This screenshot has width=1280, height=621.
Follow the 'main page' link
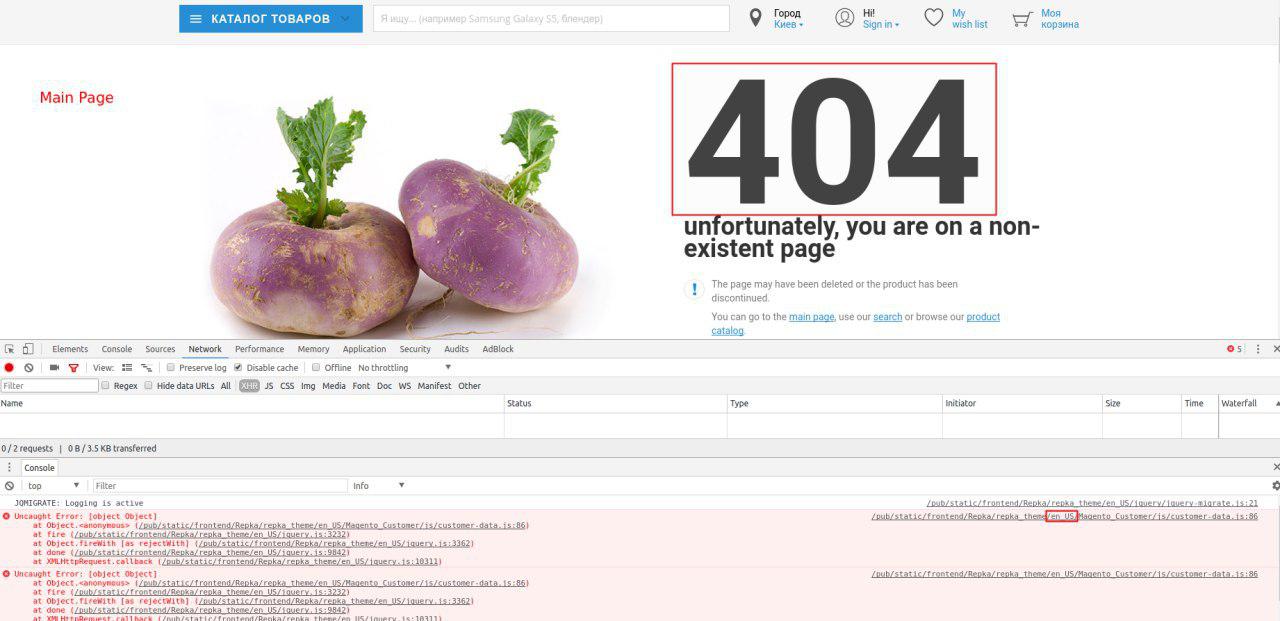click(x=811, y=317)
